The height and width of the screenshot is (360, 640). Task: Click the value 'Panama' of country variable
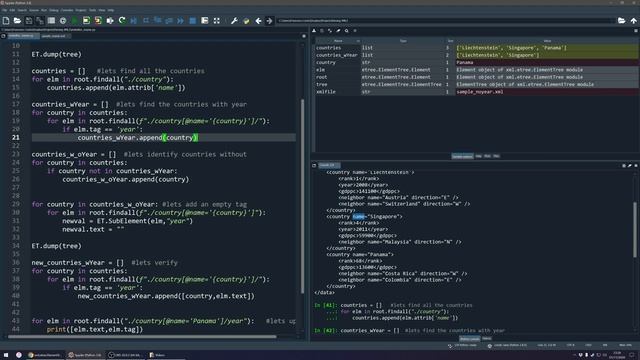465,62
